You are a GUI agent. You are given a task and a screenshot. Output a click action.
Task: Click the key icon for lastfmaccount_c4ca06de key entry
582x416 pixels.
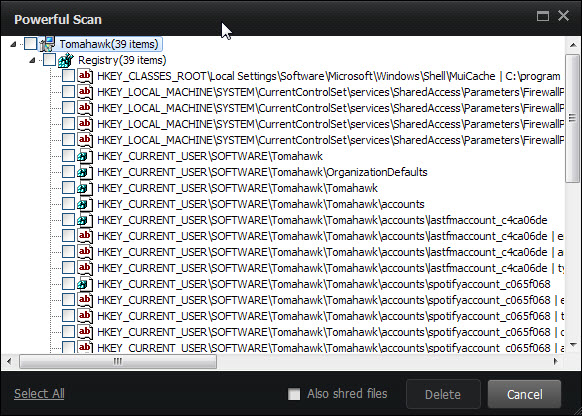pyautogui.click(x=85, y=220)
